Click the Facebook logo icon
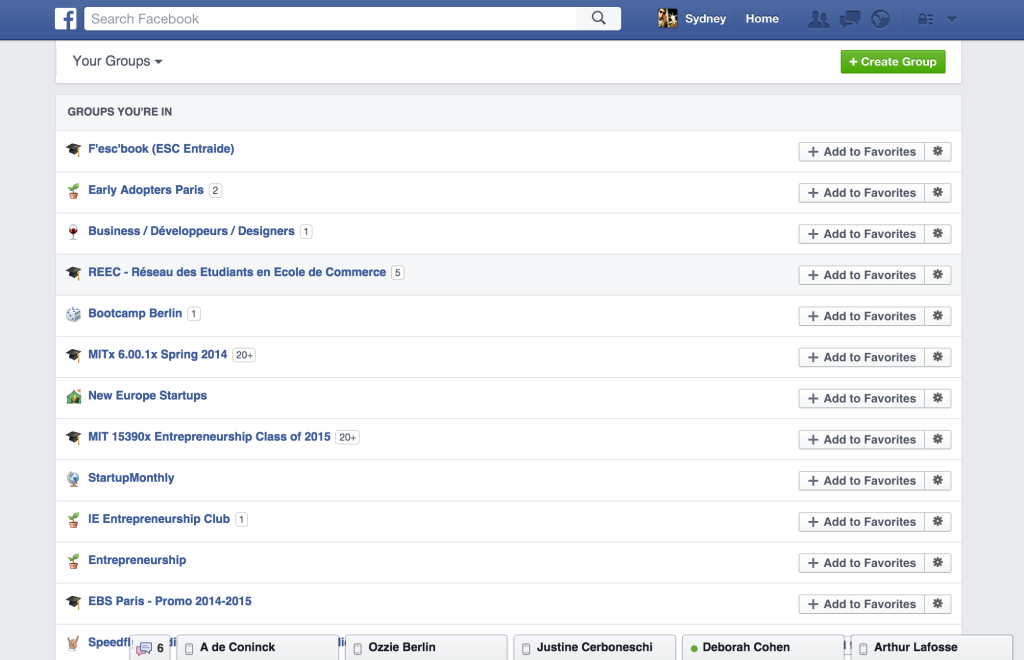 [65, 18]
